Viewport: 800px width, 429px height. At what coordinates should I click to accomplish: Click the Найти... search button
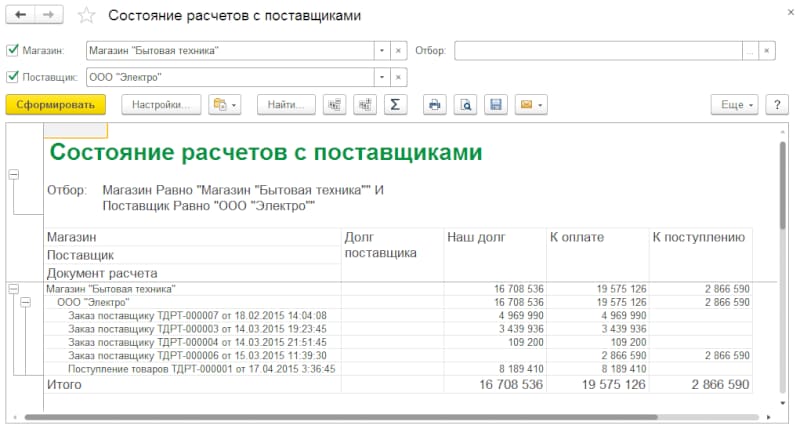pos(287,104)
